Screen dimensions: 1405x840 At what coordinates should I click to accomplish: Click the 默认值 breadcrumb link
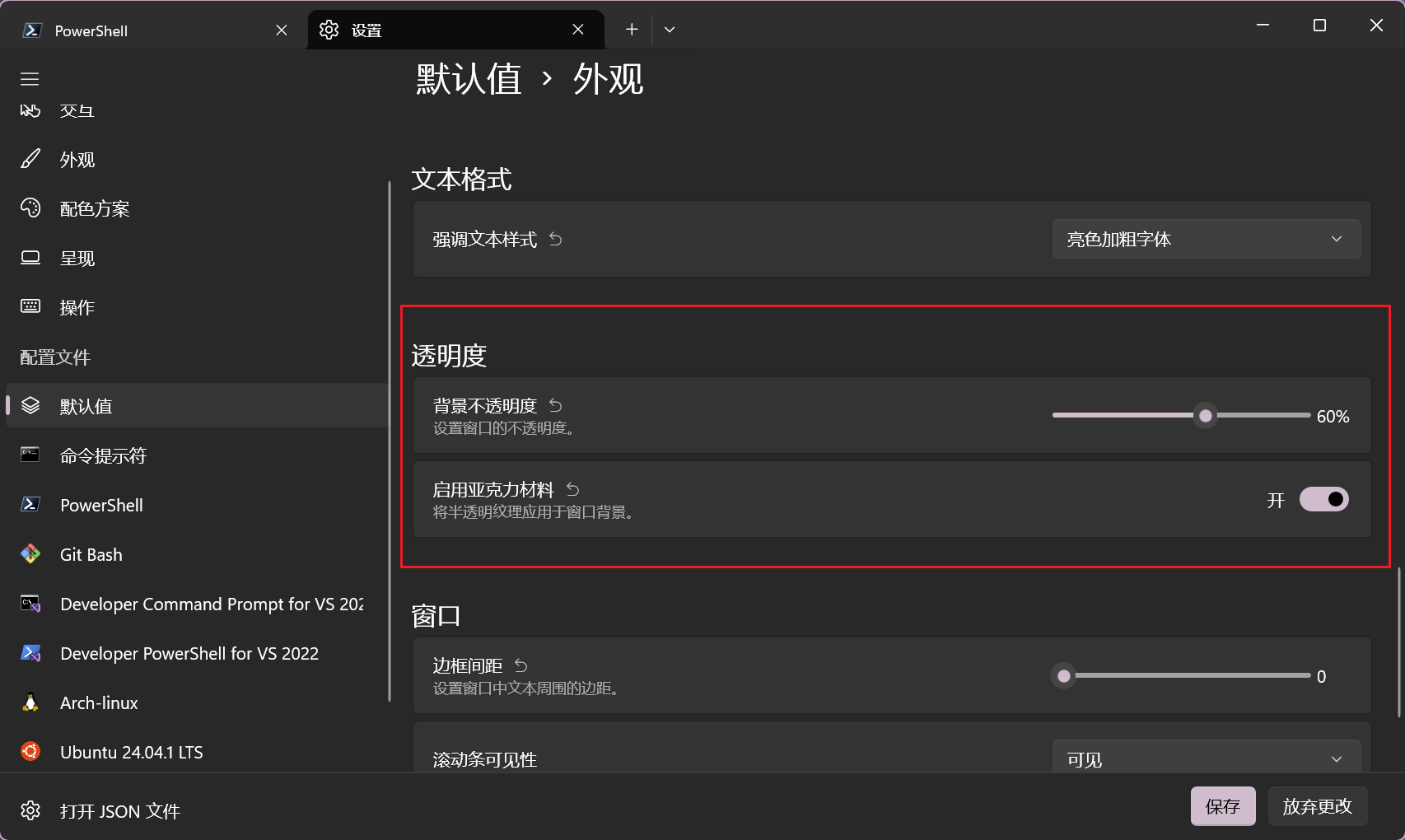click(469, 79)
